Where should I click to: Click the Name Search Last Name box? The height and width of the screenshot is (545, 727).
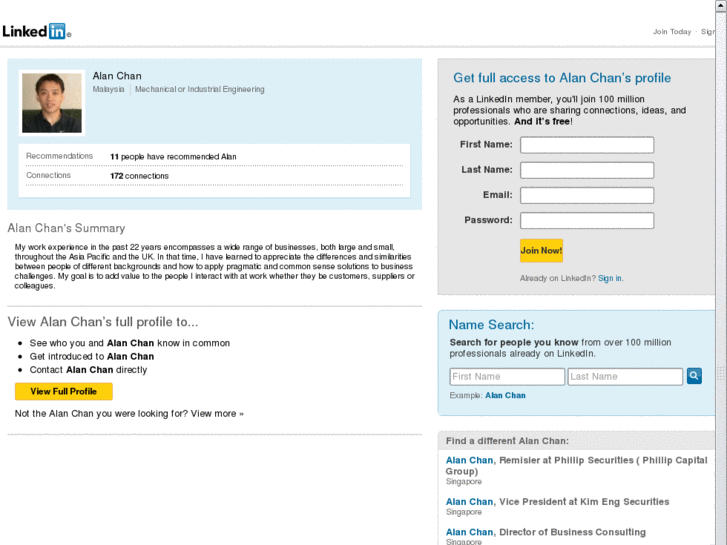click(x=625, y=377)
